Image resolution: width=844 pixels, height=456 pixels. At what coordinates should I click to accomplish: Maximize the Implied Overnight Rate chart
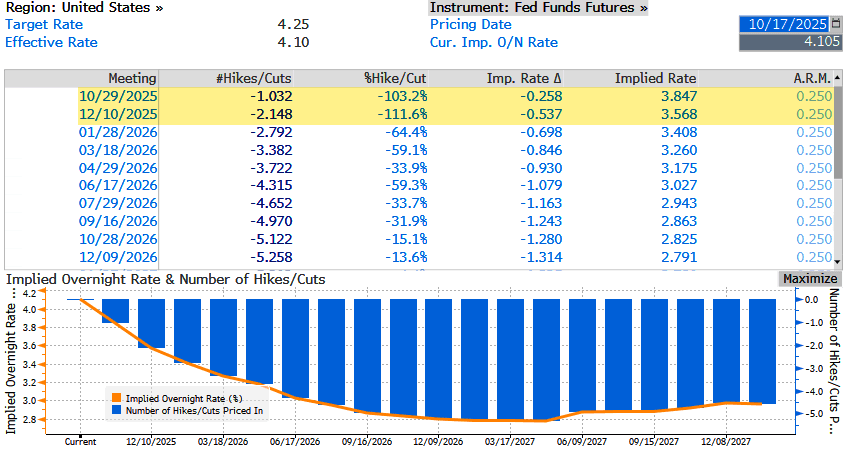pyautogui.click(x=808, y=279)
